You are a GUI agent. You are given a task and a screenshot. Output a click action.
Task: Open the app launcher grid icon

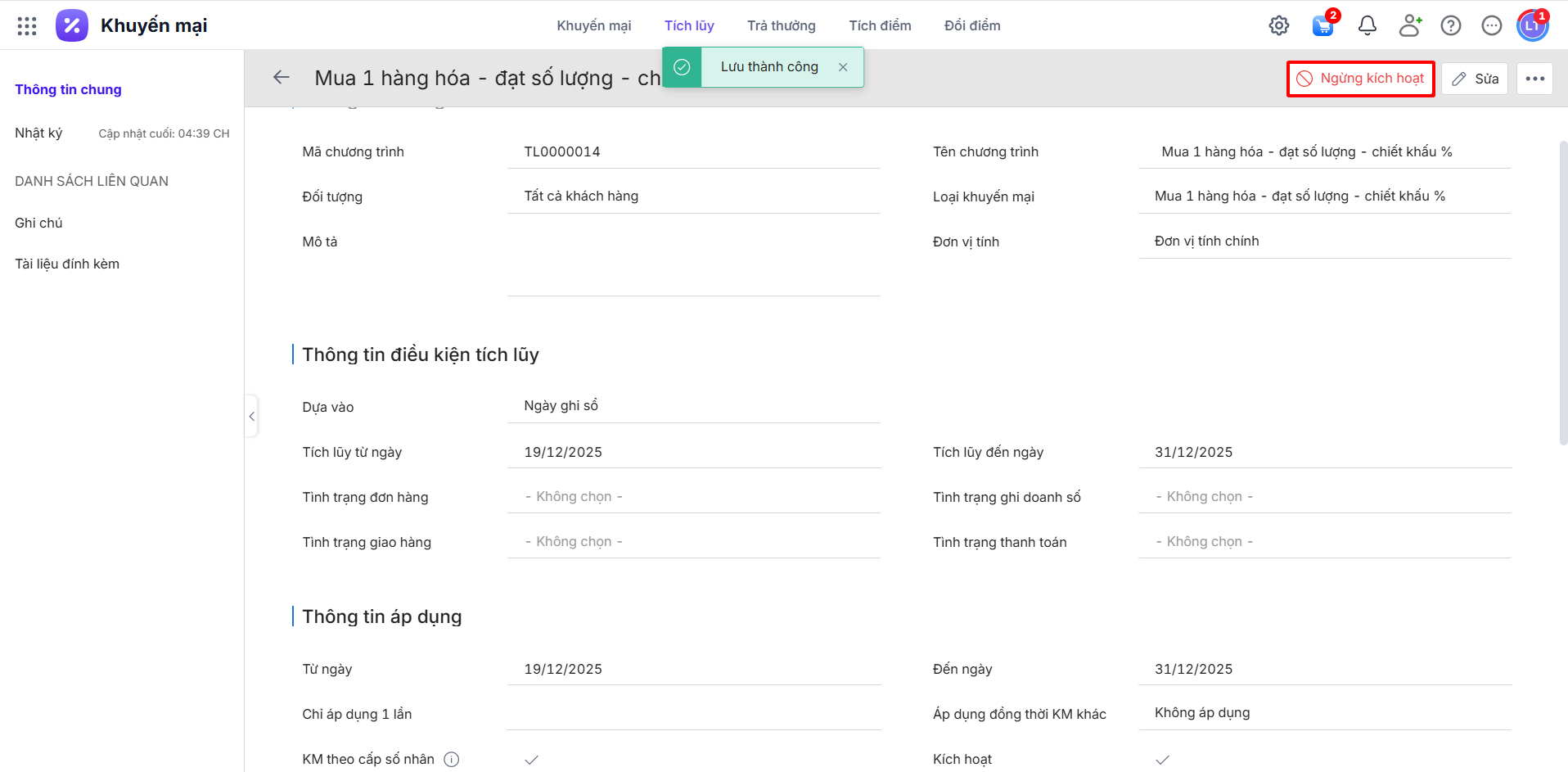[x=27, y=26]
